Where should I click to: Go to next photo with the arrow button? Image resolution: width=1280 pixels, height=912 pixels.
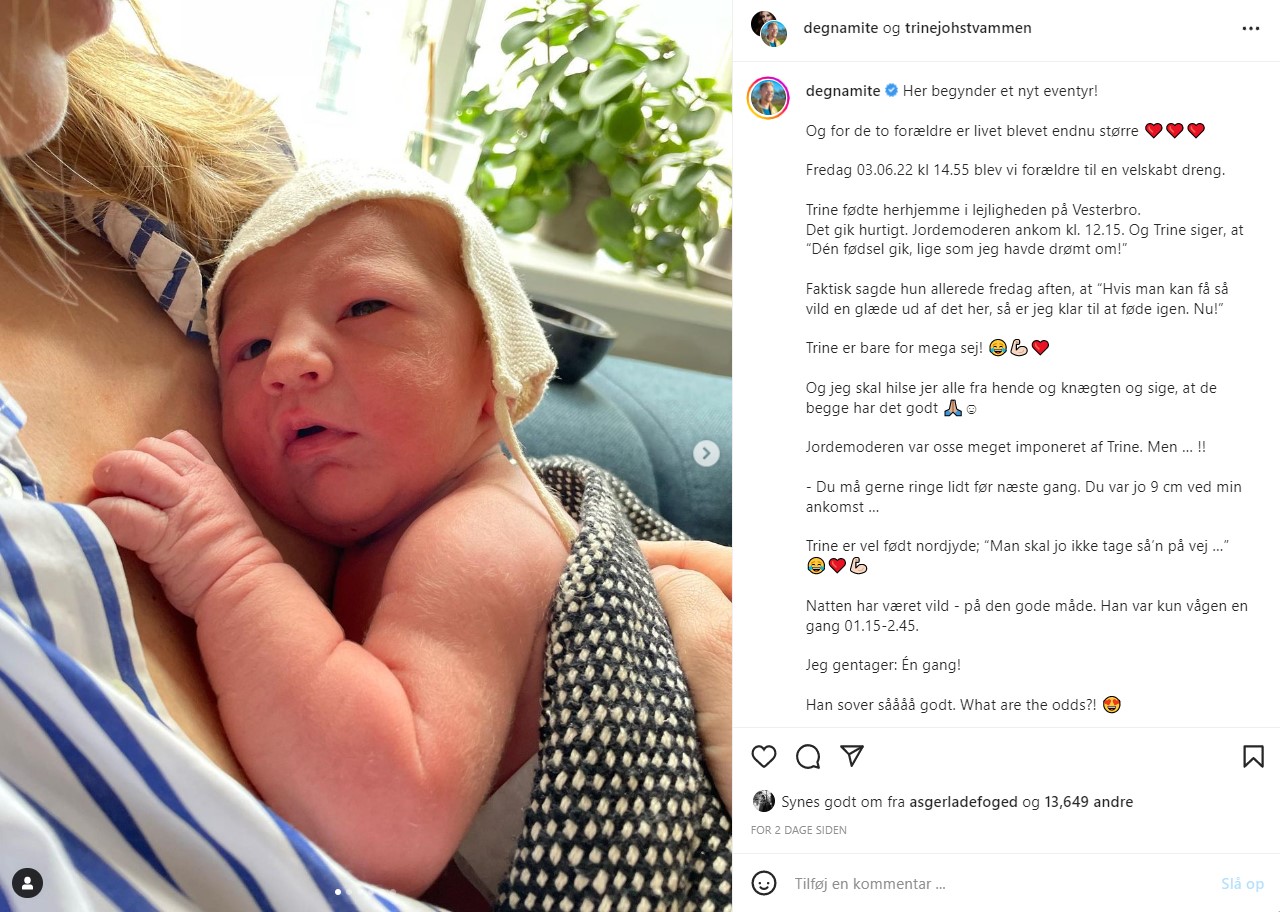coord(706,453)
